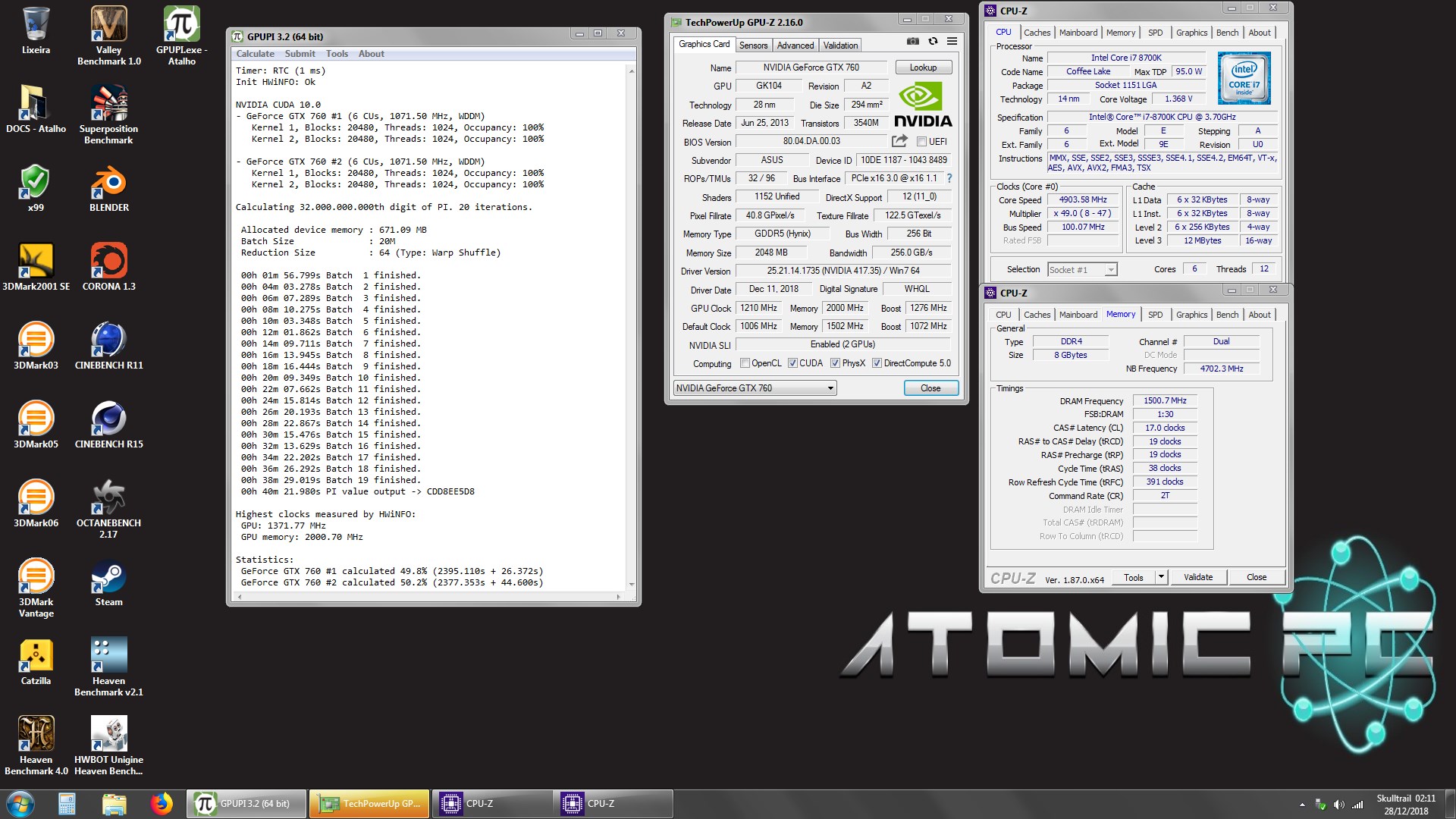Open the CPU-Z Tools dropdown arrow
The width and height of the screenshot is (1456, 819).
(x=1160, y=577)
